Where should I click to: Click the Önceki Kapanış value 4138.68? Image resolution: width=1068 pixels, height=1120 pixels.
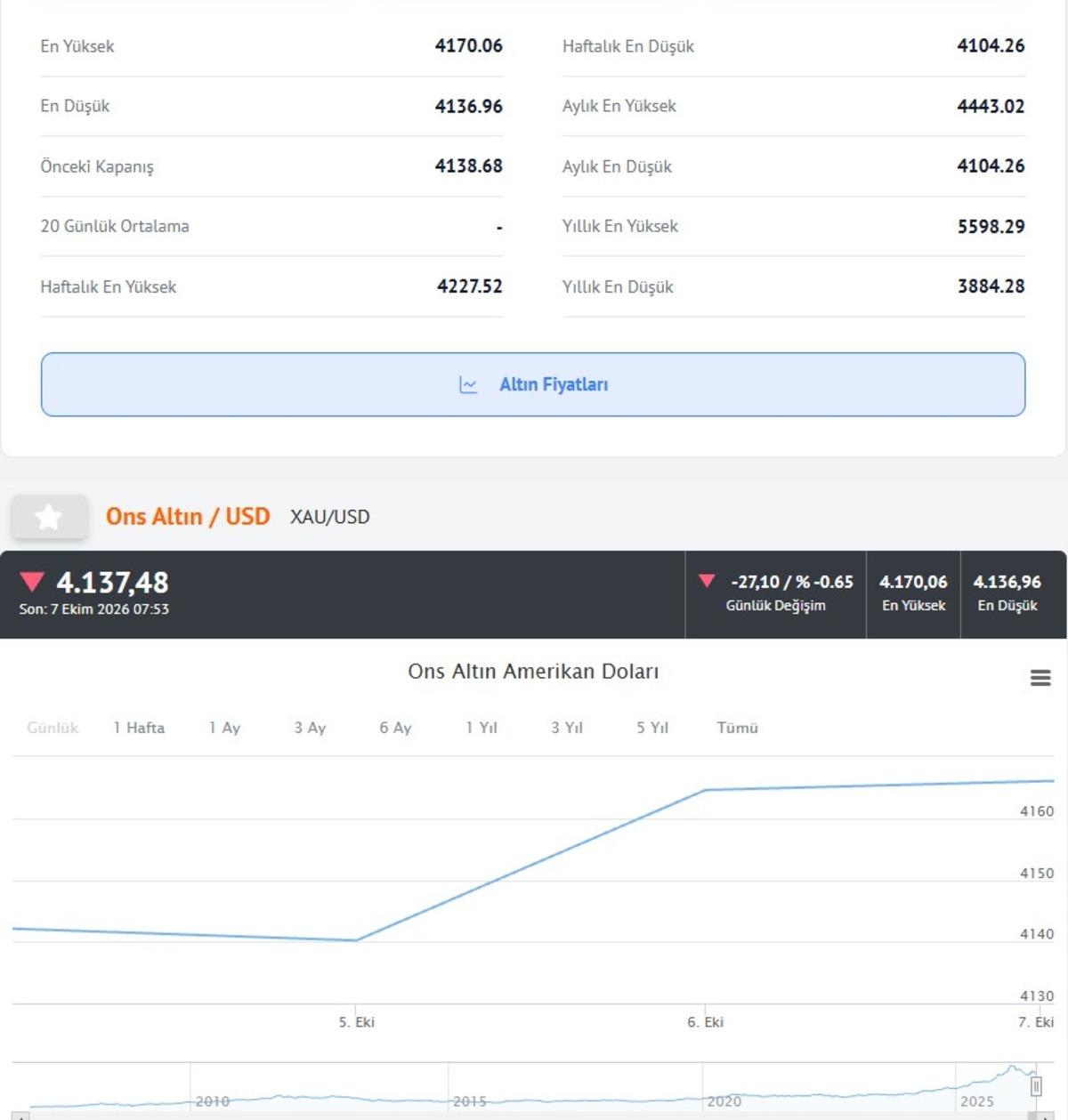(x=469, y=165)
